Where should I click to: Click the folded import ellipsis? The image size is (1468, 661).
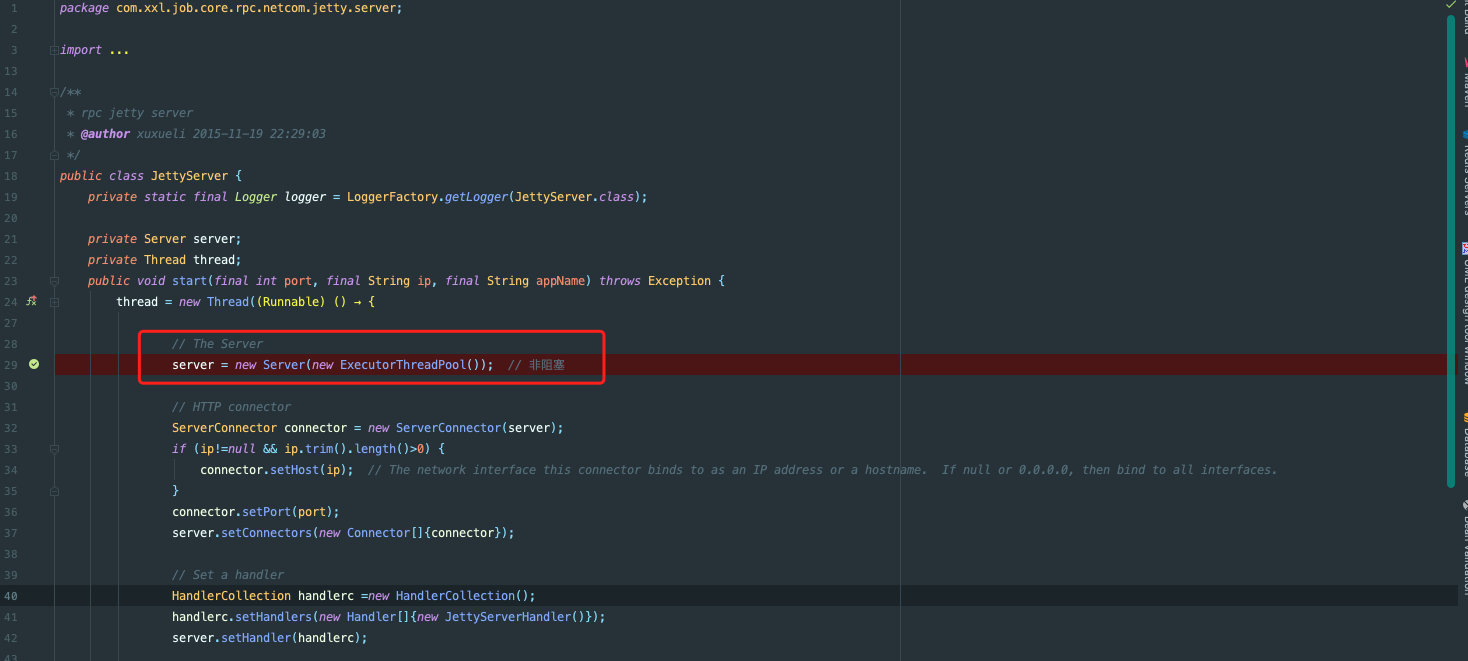[x=119, y=50]
